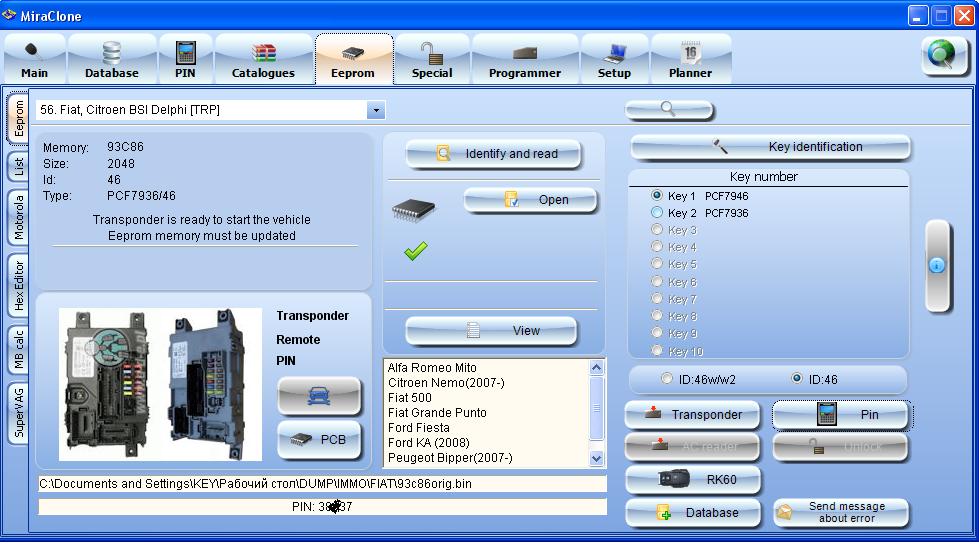Click the eeprom chip icon
This screenshot has height=548, width=979.
pos(413,209)
